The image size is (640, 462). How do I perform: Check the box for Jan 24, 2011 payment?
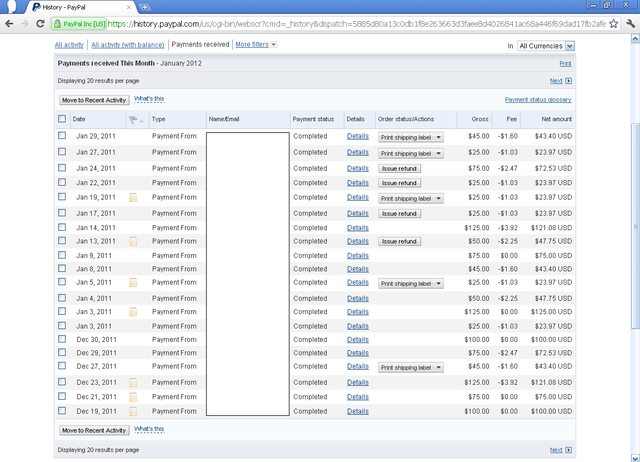tap(62, 168)
